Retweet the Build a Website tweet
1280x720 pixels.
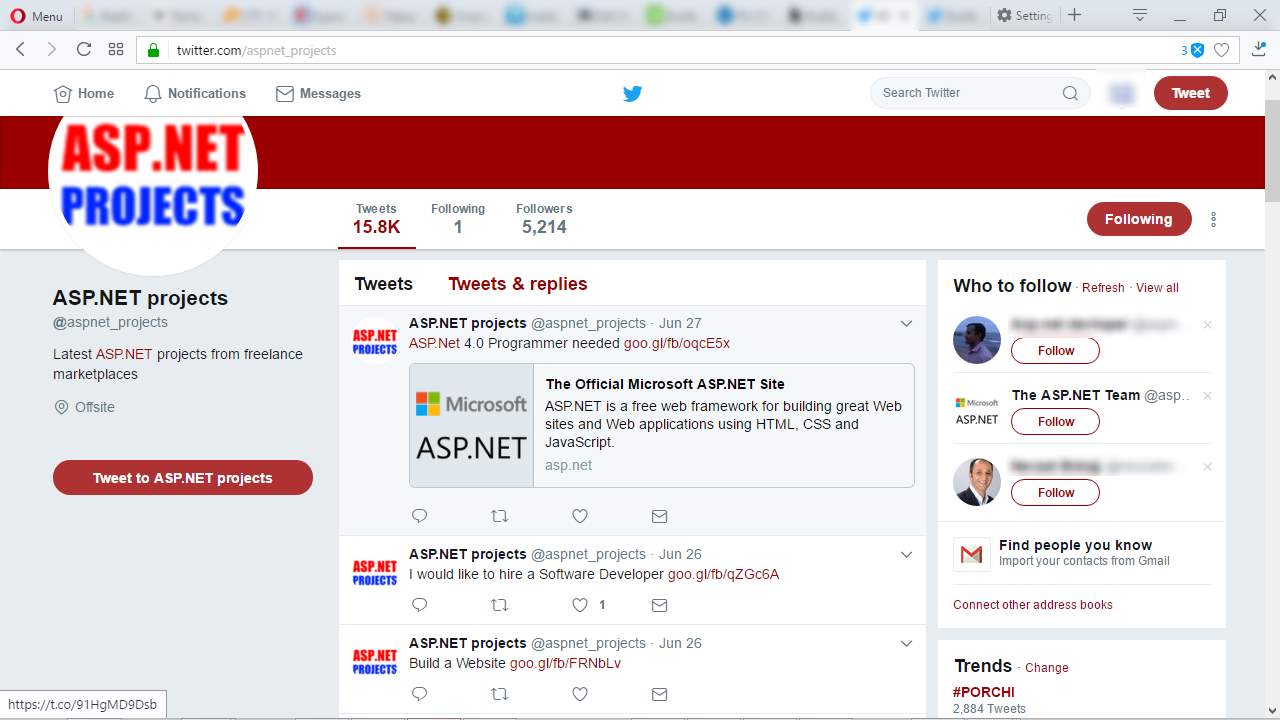click(499, 694)
